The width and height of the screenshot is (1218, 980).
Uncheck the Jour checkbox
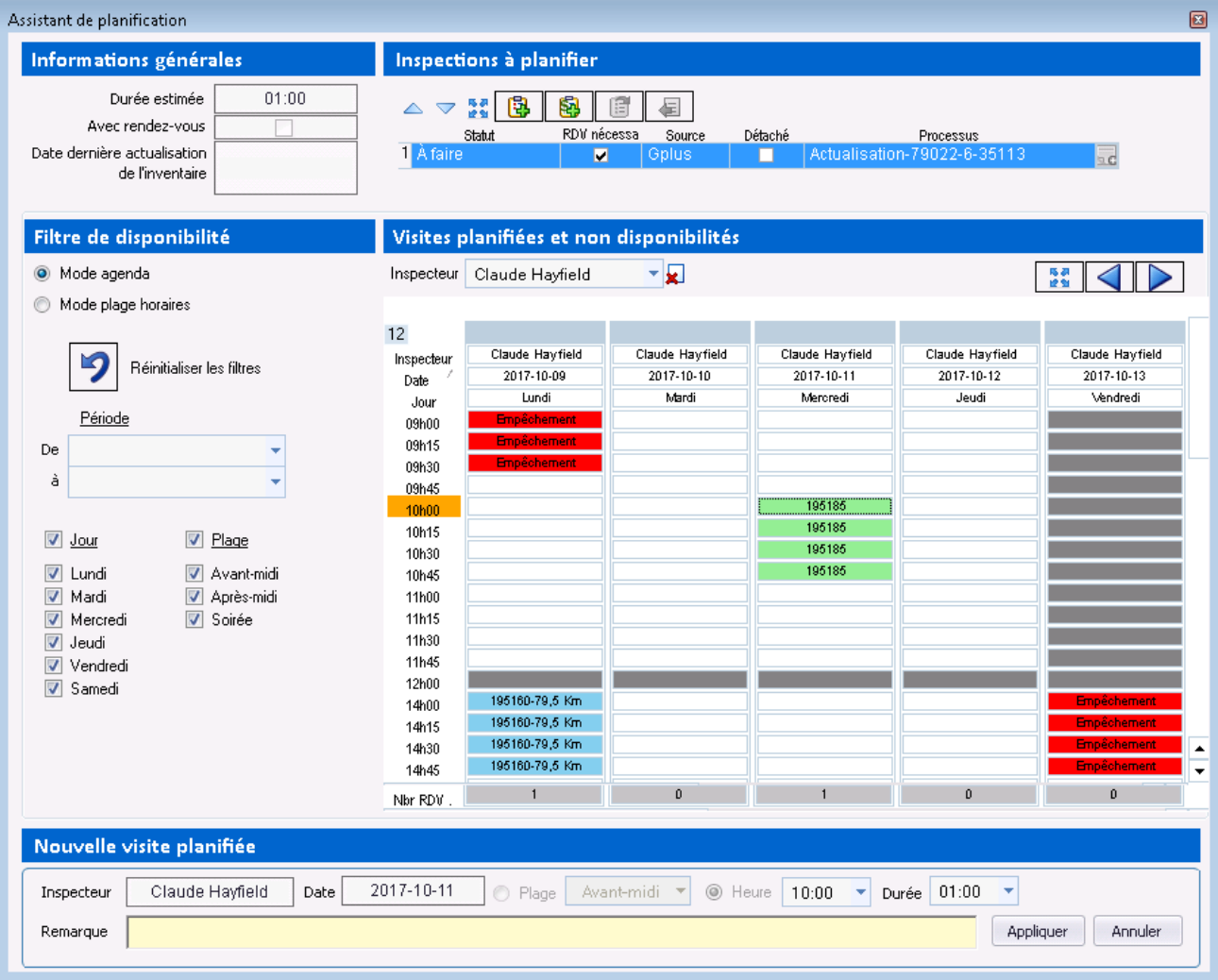53,540
